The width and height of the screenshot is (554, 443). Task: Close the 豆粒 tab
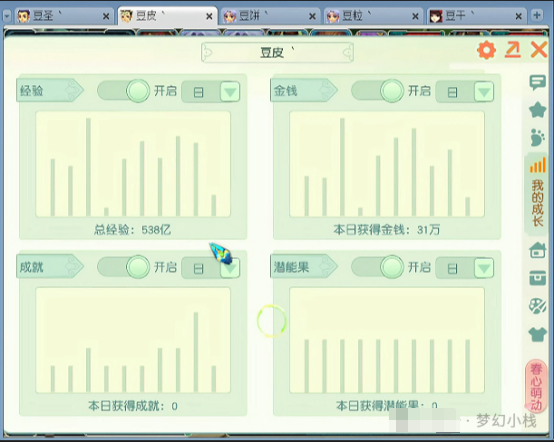pos(416,16)
